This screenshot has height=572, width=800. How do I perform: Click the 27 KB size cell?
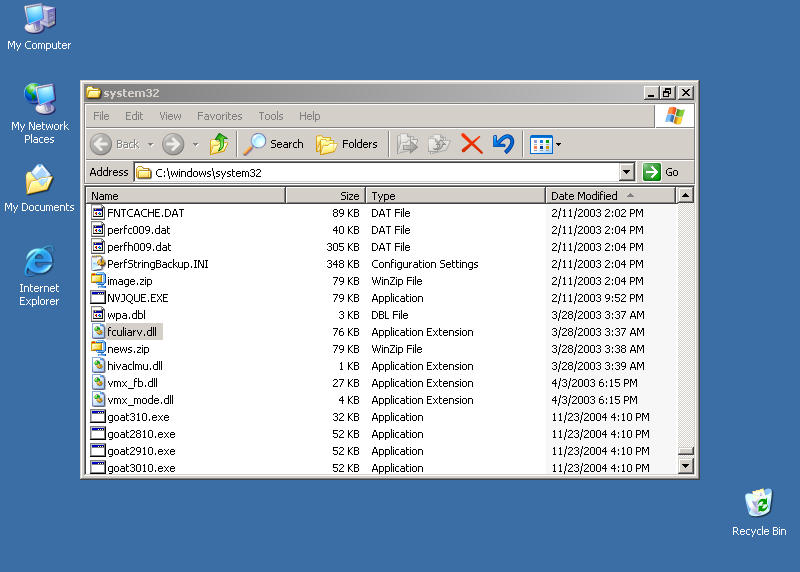(x=346, y=383)
